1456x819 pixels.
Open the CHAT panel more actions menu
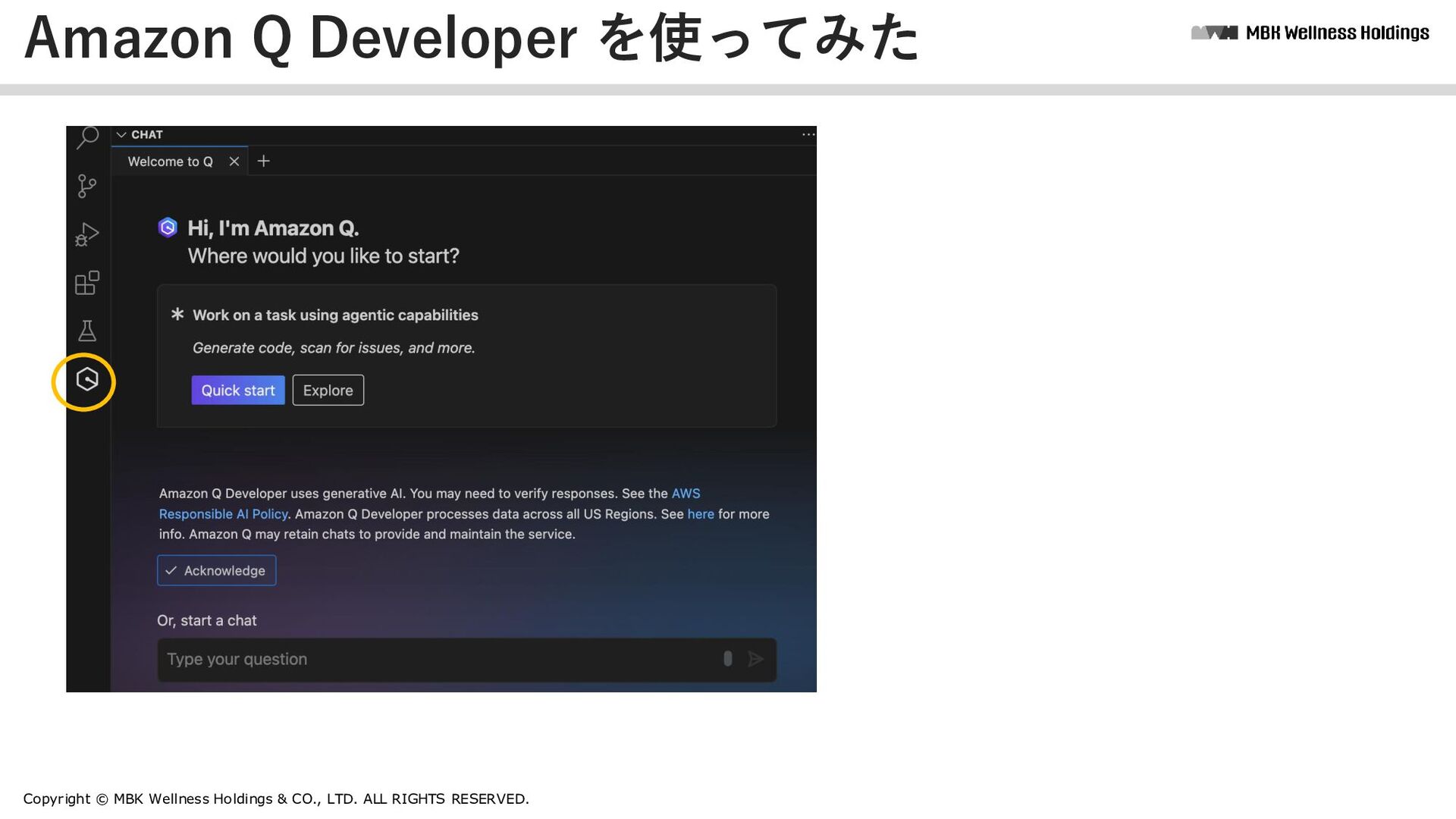(x=808, y=134)
